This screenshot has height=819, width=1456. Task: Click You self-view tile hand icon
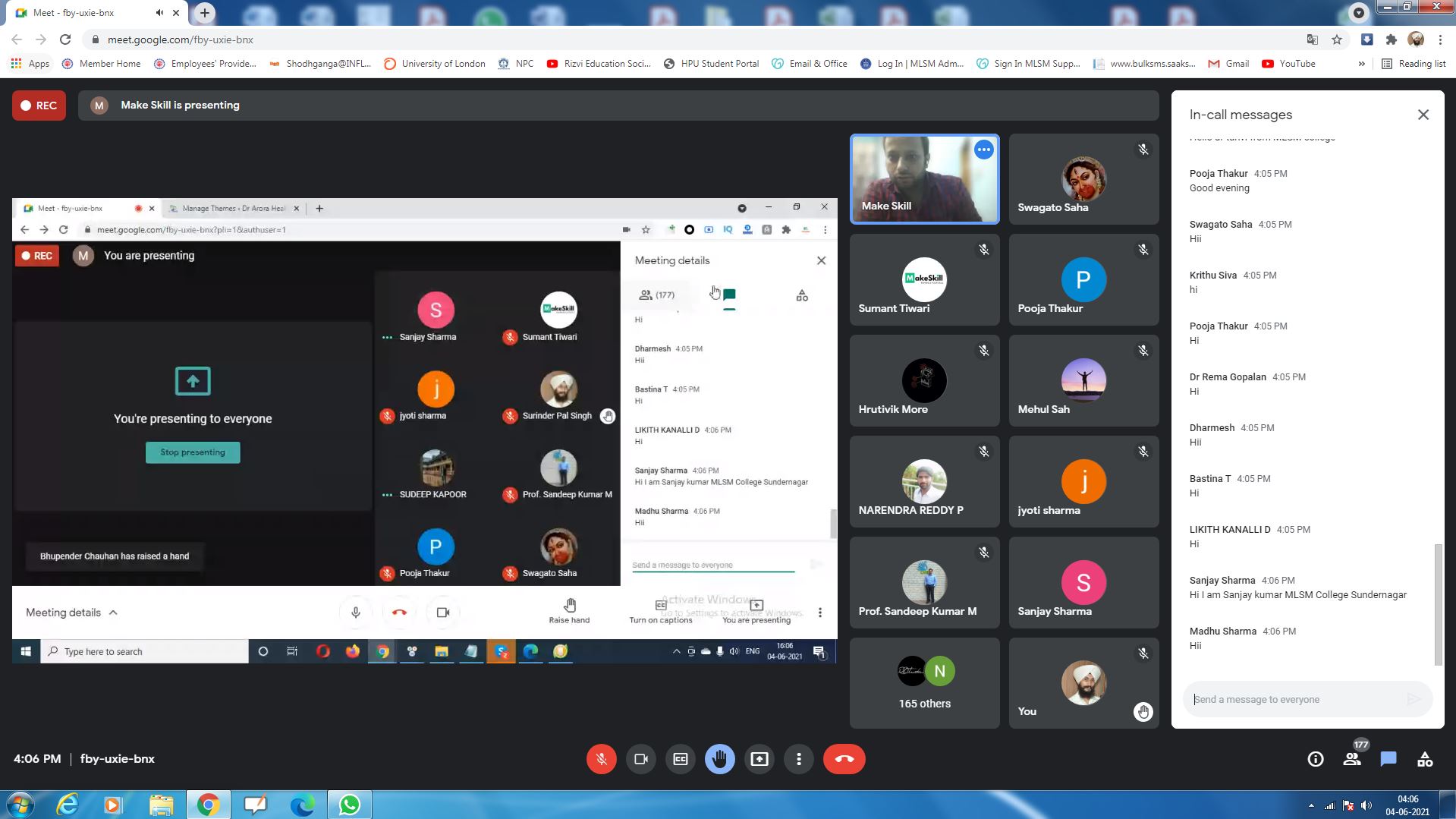(1143, 711)
